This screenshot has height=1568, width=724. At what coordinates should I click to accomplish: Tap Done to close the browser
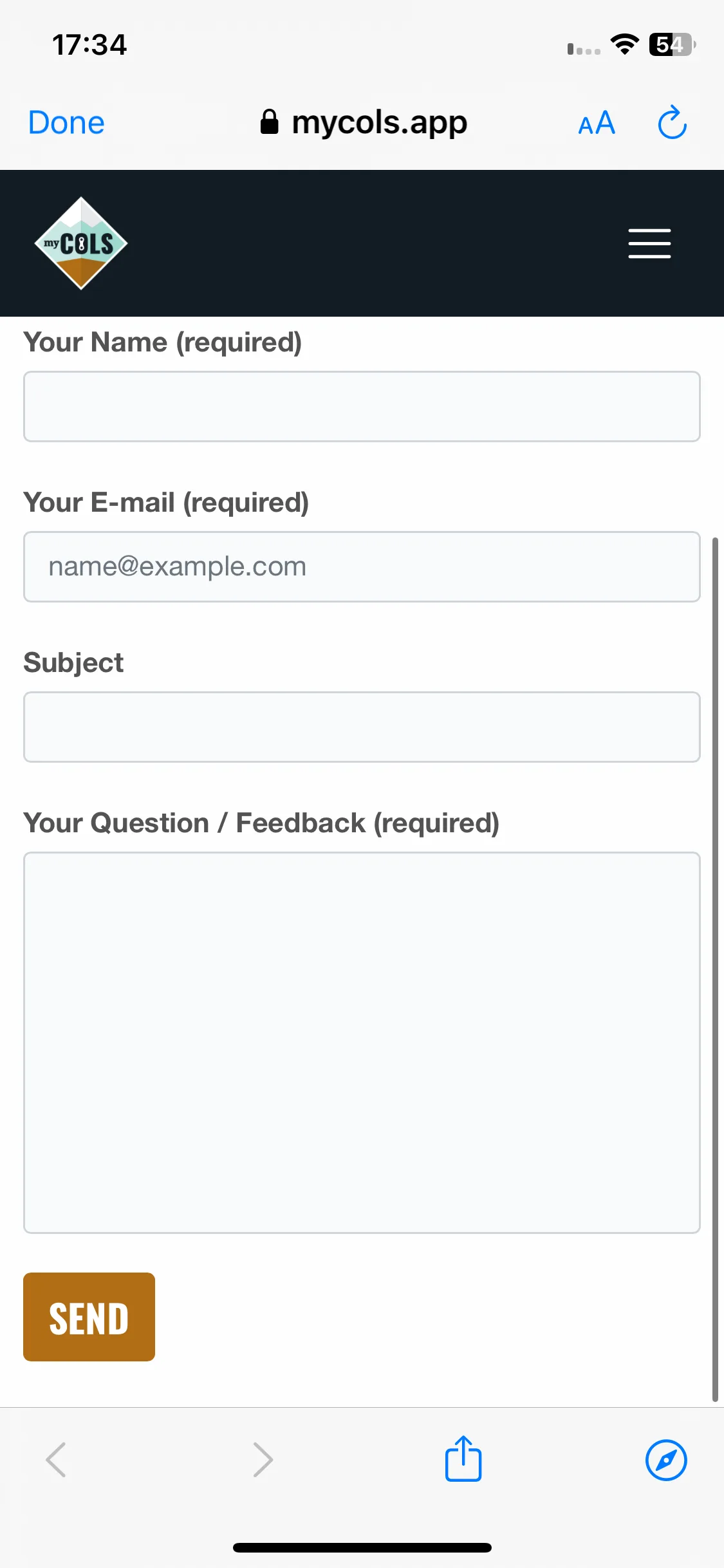point(66,122)
